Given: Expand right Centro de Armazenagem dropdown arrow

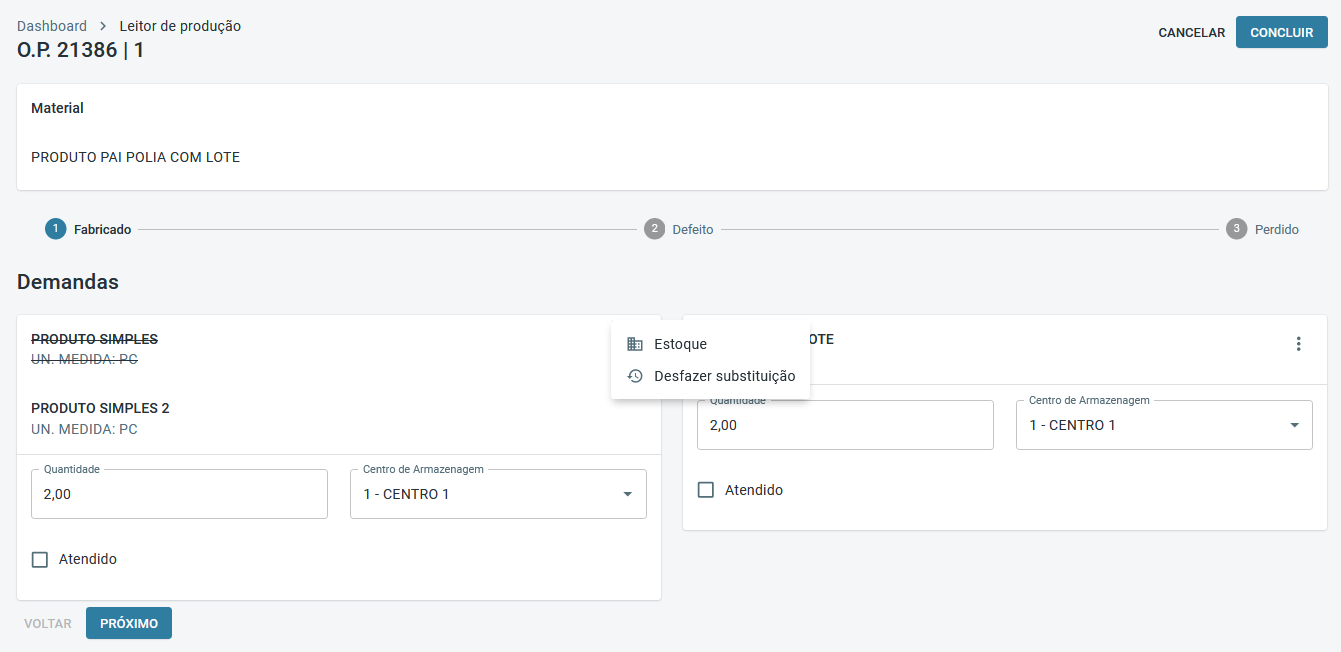Looking at the screenshot, I should tap(1294, 425).
